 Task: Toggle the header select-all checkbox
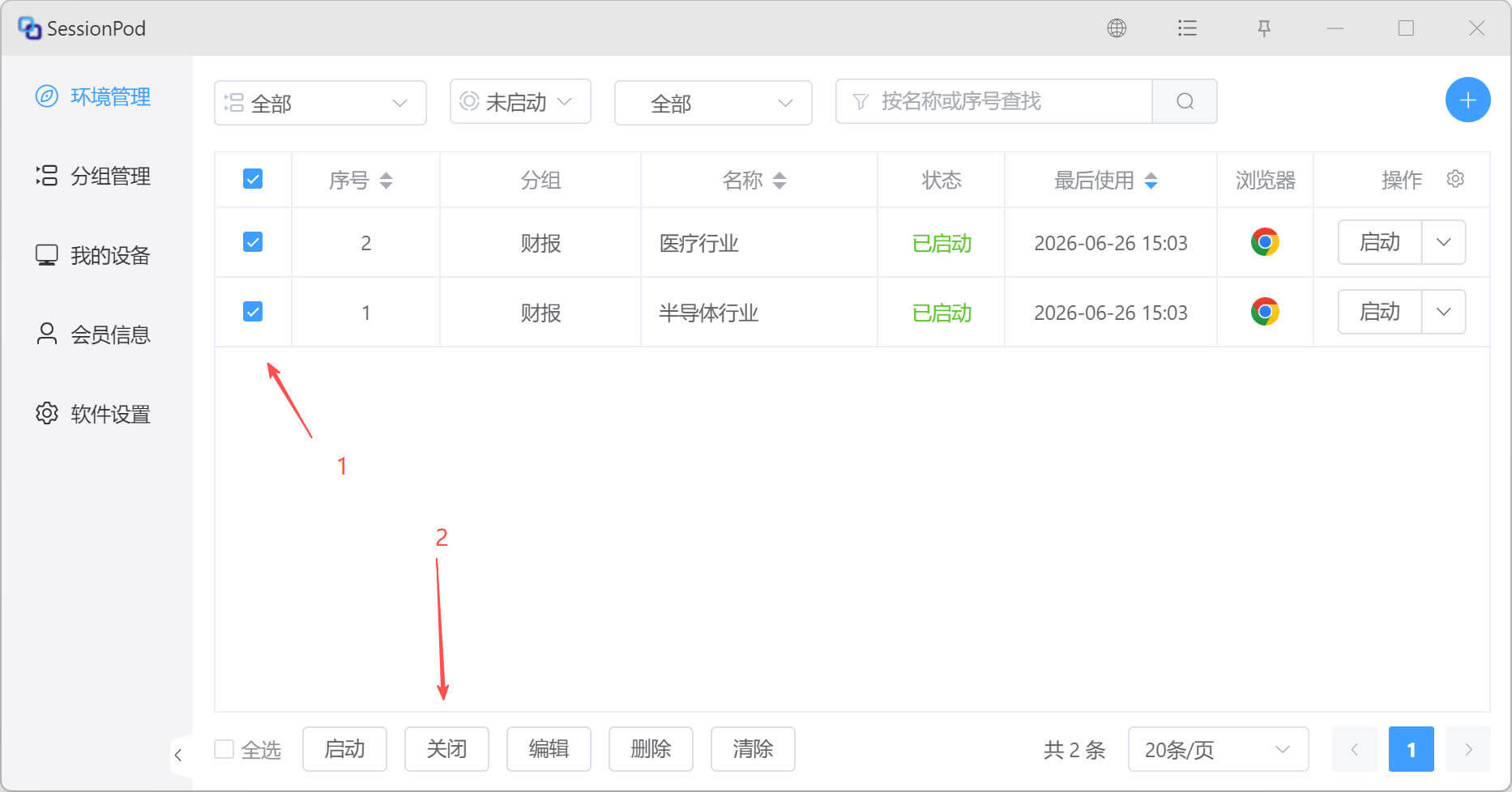(253, 179)
